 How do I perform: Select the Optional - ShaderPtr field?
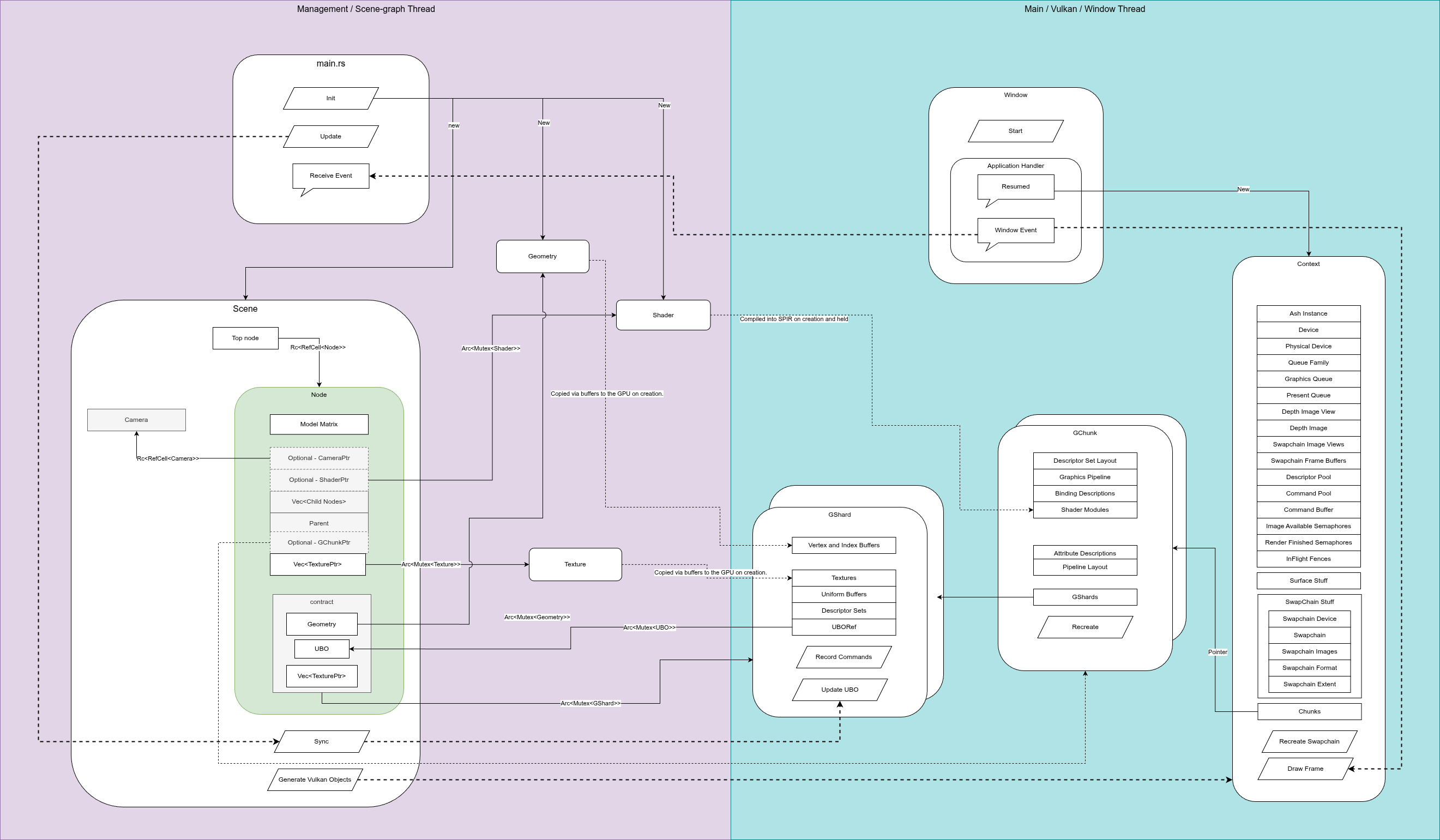tap(319, 480)
